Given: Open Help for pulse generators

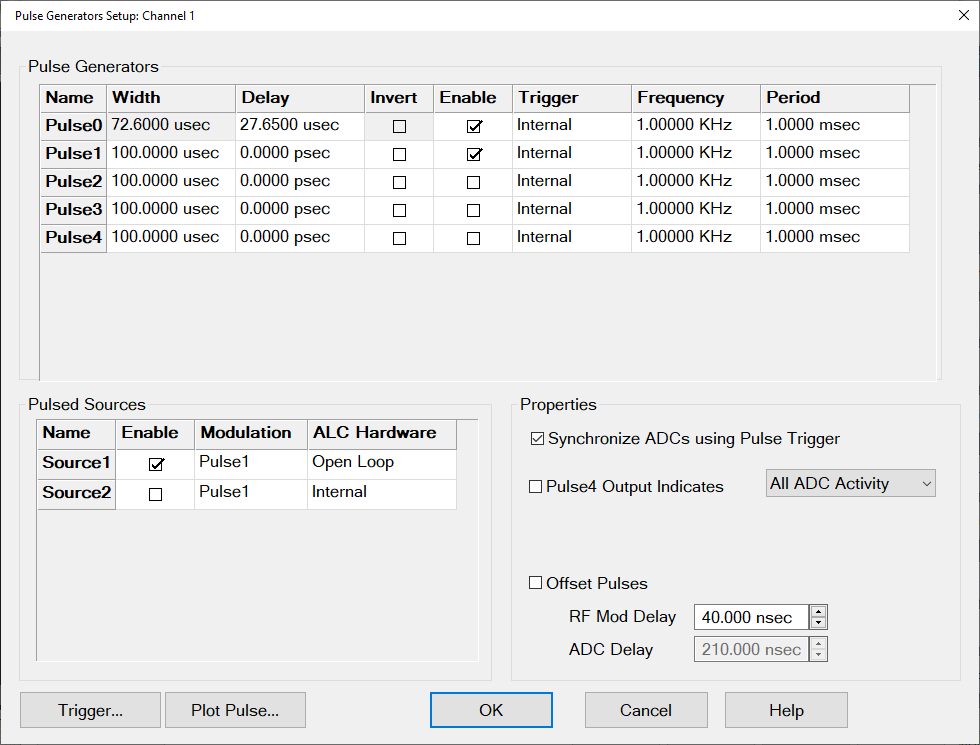Looking at the screenshot, I should [x=786, y=711].
